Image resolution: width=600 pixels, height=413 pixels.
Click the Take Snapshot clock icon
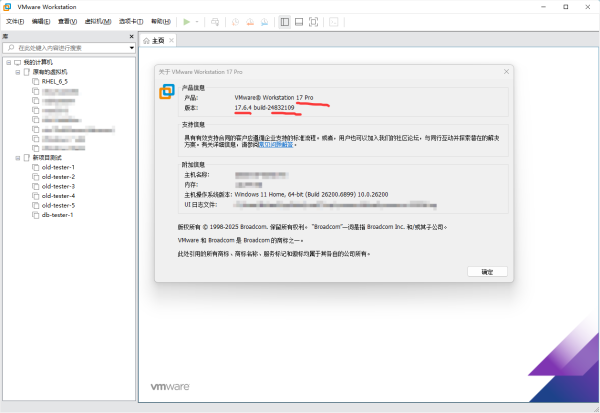235,22
